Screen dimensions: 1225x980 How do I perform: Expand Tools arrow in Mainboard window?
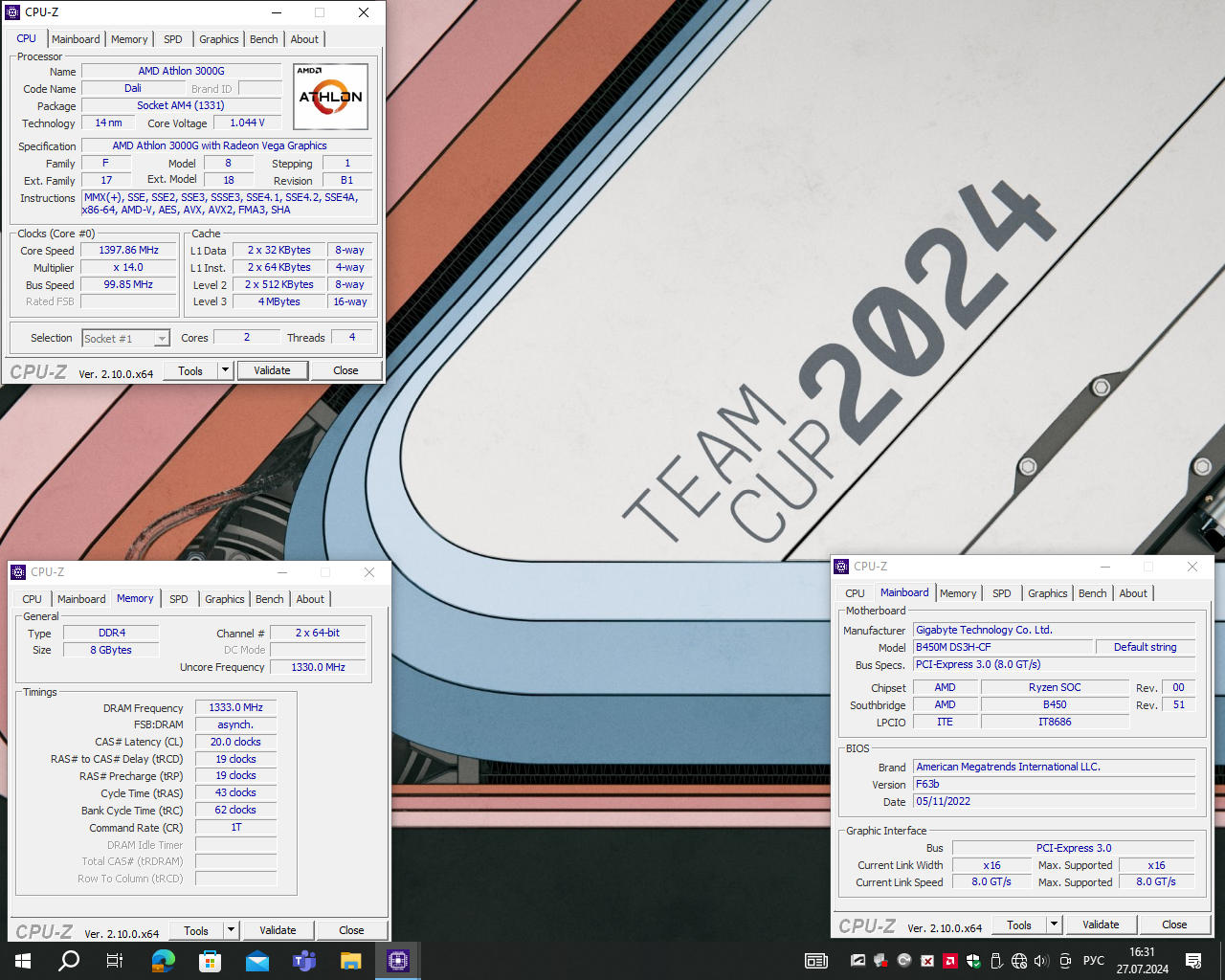1054,924
